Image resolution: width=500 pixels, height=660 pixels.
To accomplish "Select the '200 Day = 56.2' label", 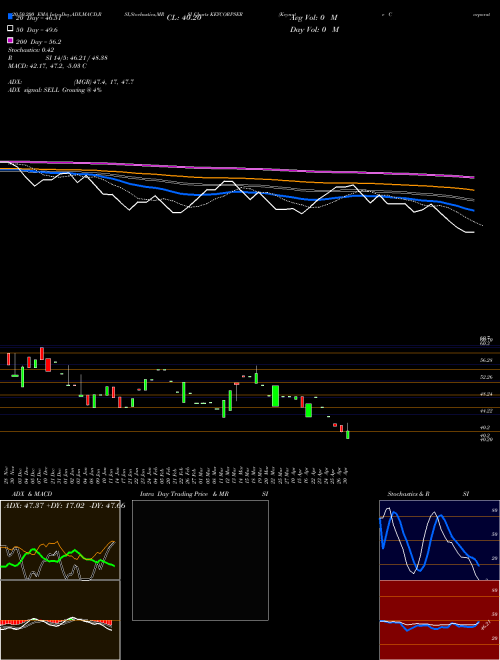I will point(39,42).
